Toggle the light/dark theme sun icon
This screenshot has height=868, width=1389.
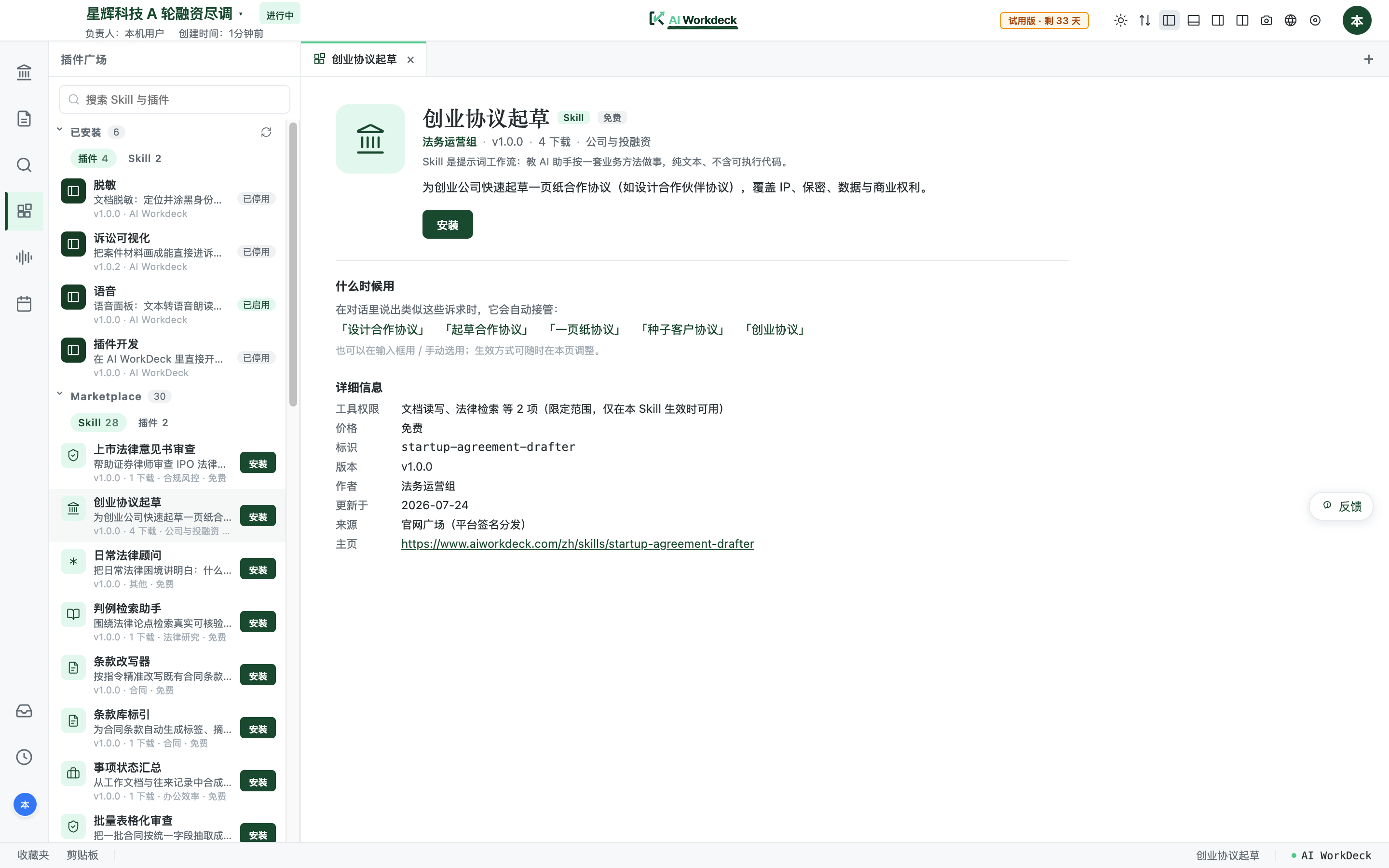tap(1120, 21)
